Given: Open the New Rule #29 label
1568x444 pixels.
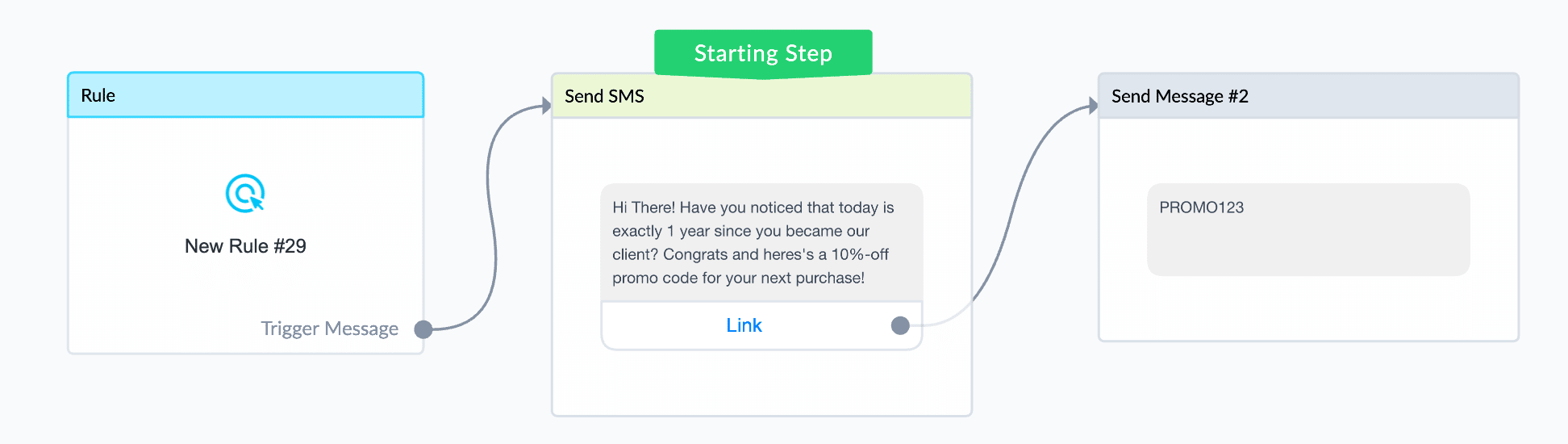Looking at the screenshot, I should click(245, 246).
